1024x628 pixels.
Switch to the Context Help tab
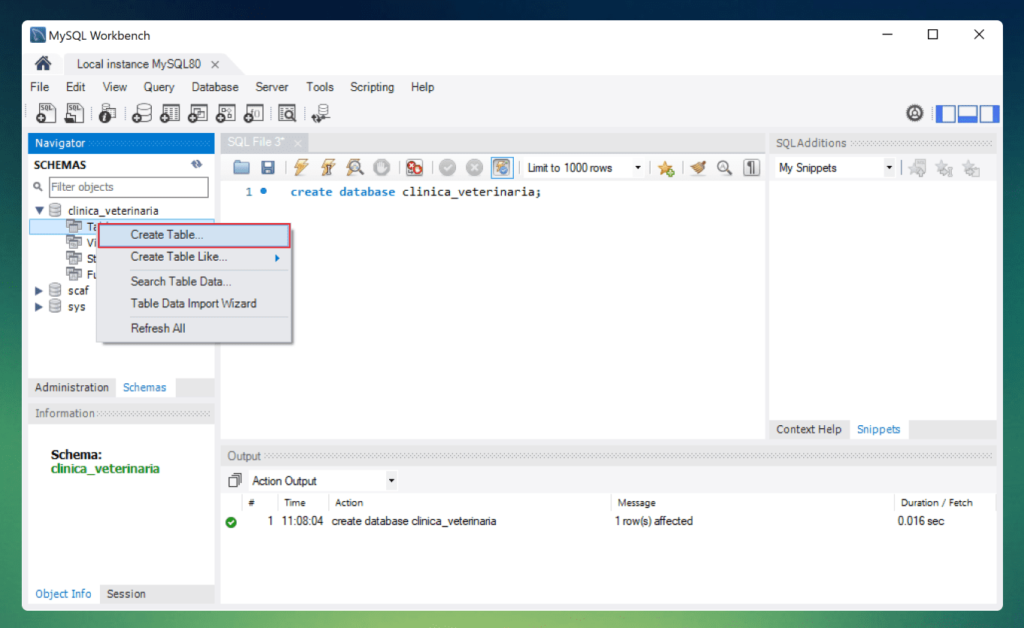pos(808,429)
